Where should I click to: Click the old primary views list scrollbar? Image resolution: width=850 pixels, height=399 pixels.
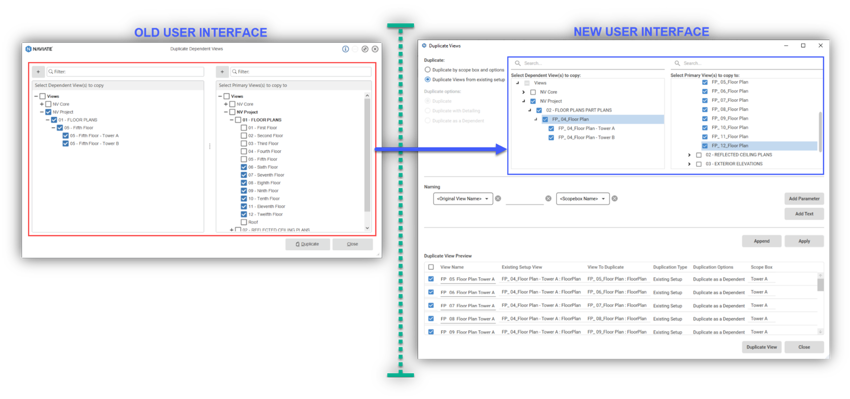368,154
